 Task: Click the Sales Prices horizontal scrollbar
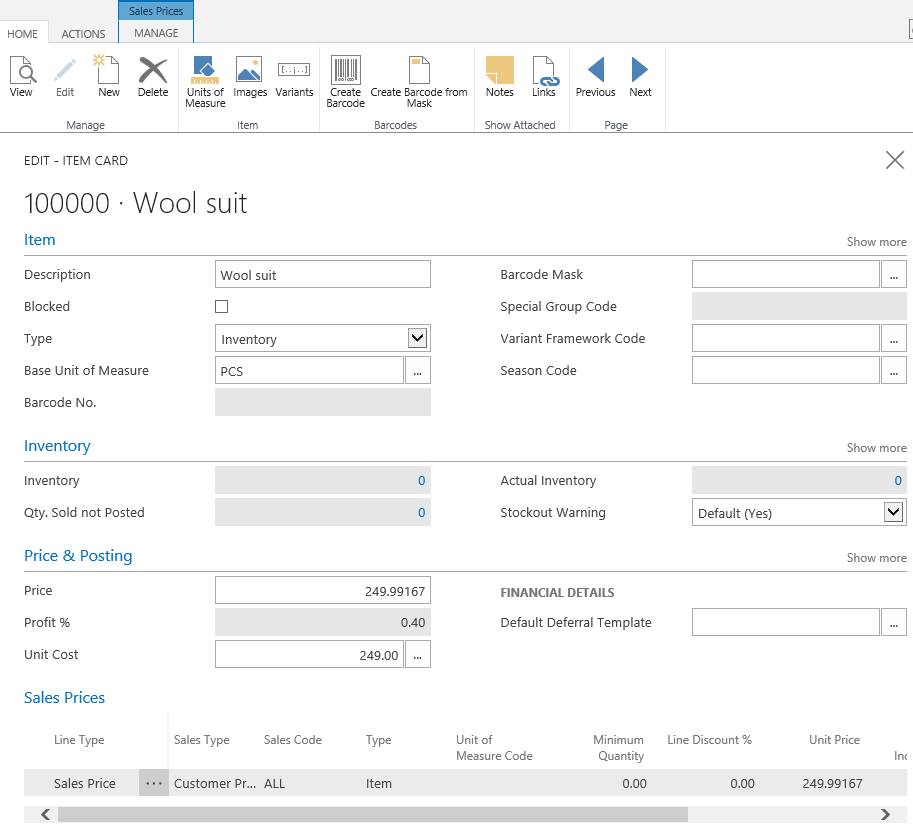[372, 815]
